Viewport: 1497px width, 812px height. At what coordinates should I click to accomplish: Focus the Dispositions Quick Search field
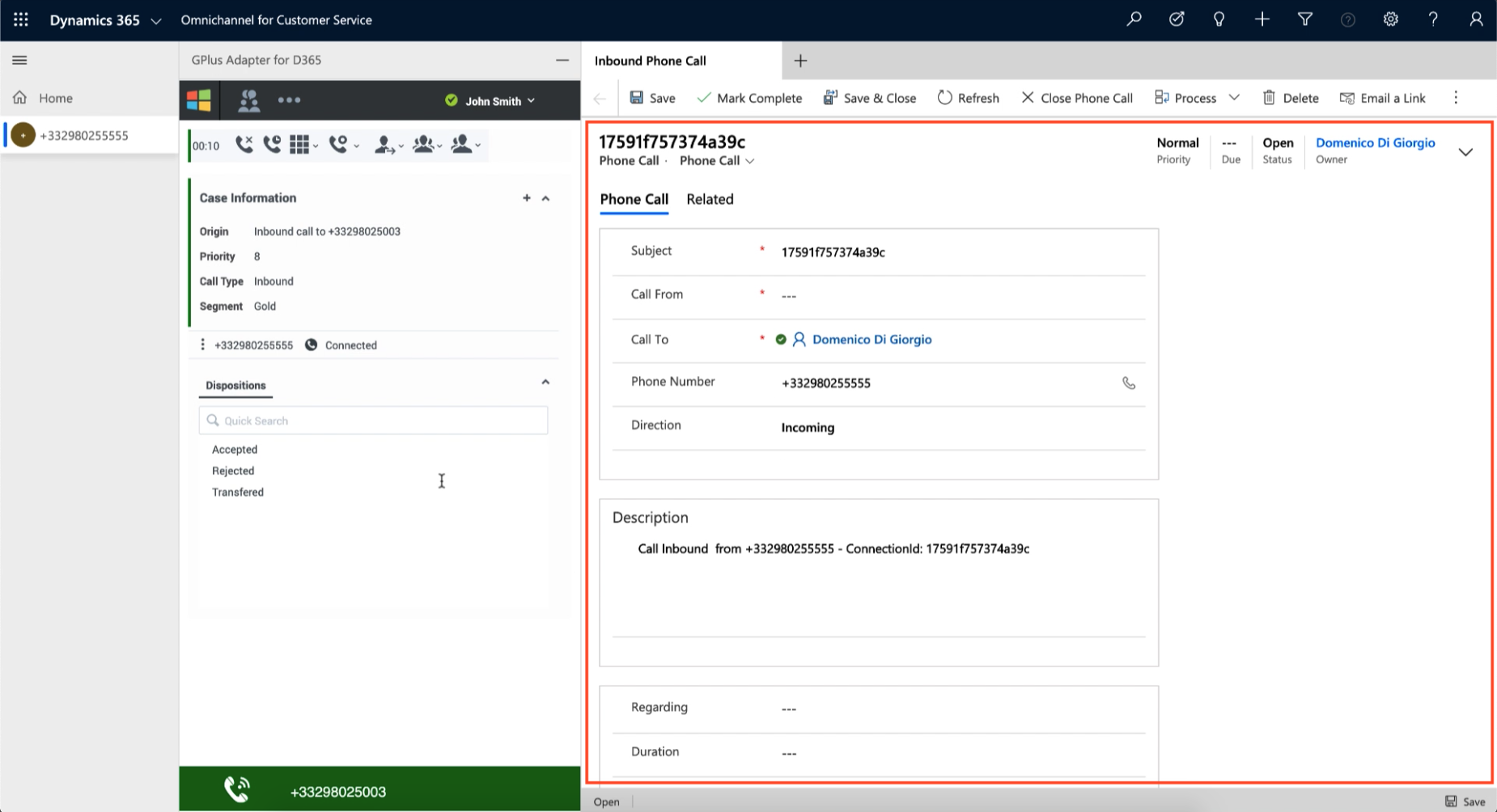(373, 421)
